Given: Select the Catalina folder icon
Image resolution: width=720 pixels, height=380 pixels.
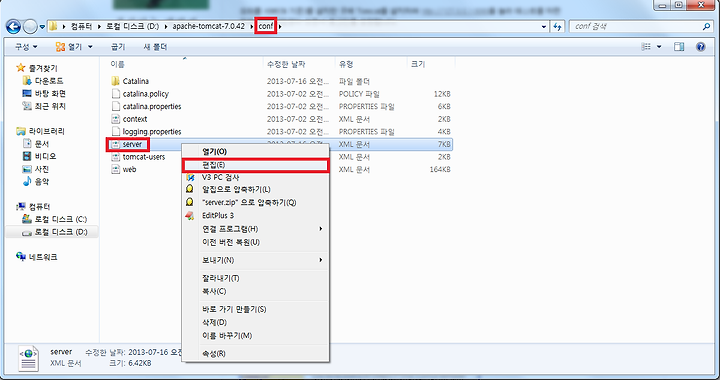Looking at the screenshot, I should tap(116, 81).
